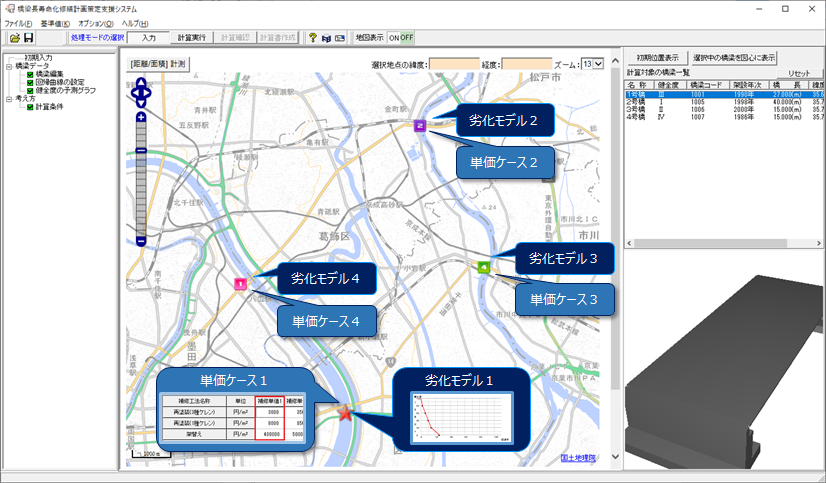Pan the map up with arrow control
Viewport: 826px width, 483px height.
click(x=141, y=83)
